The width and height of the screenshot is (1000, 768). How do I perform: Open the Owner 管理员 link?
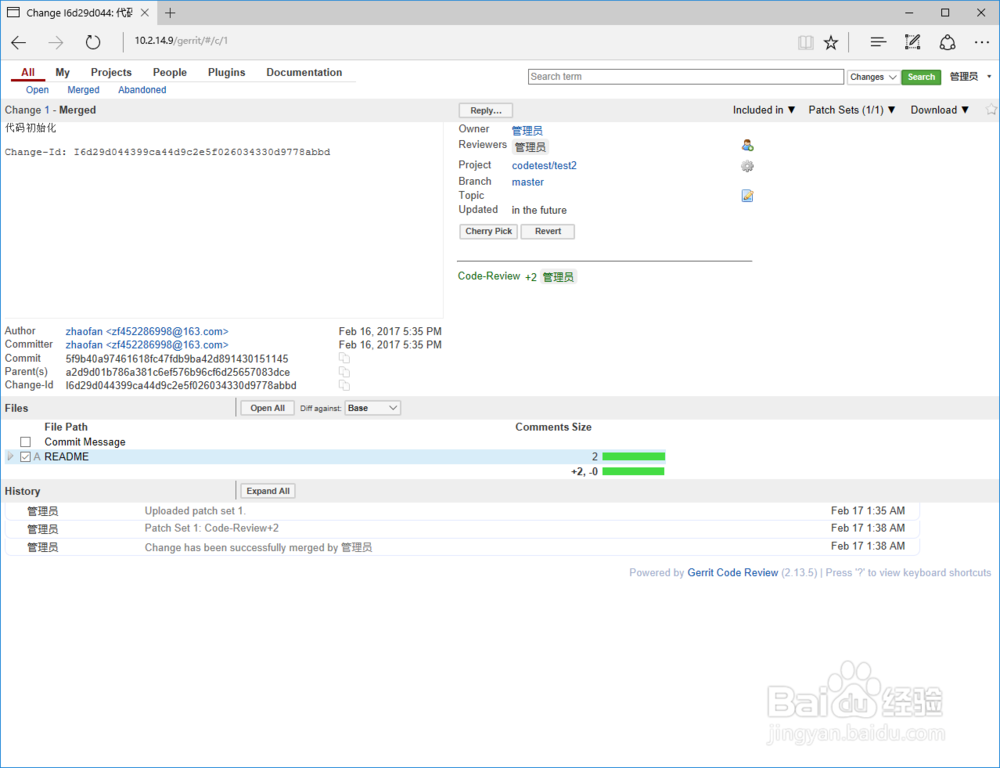527,130
